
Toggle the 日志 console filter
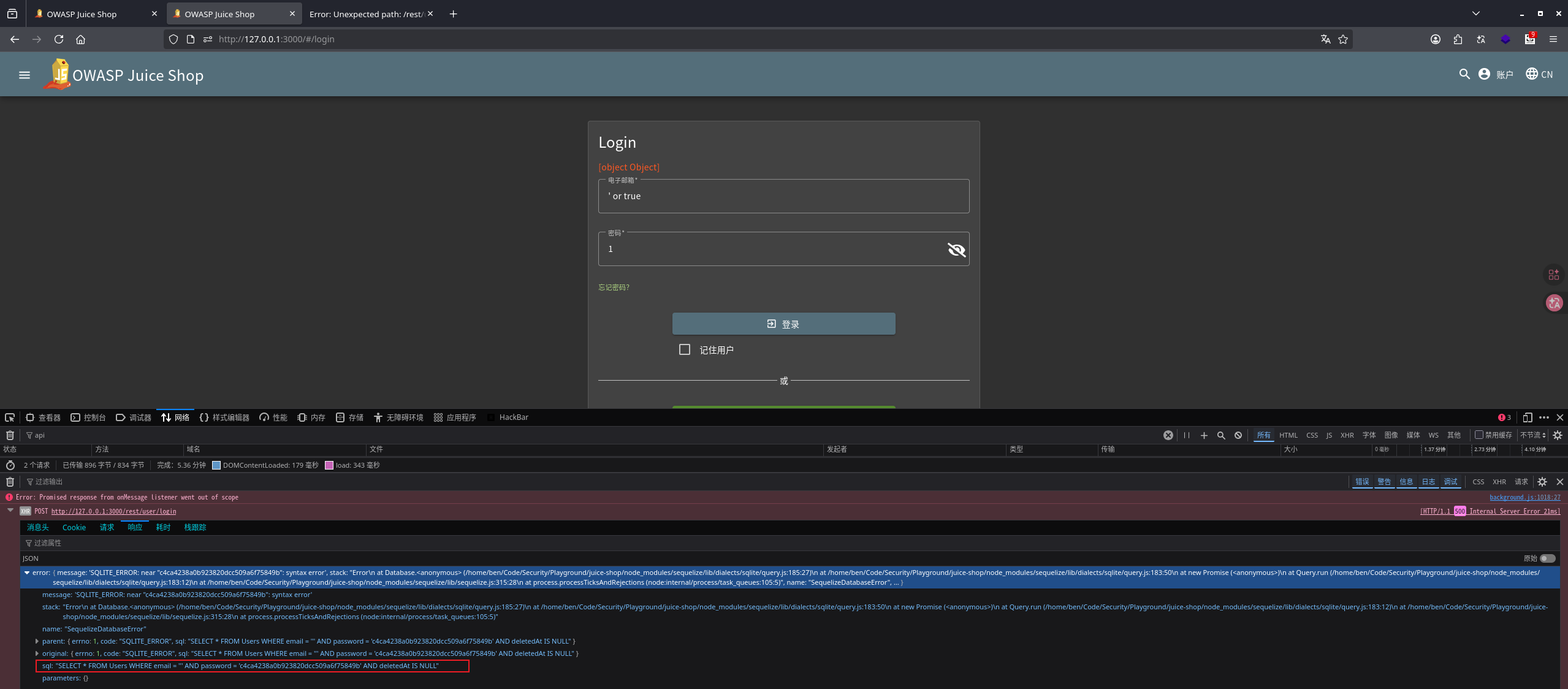click(x=1428, y=482)
